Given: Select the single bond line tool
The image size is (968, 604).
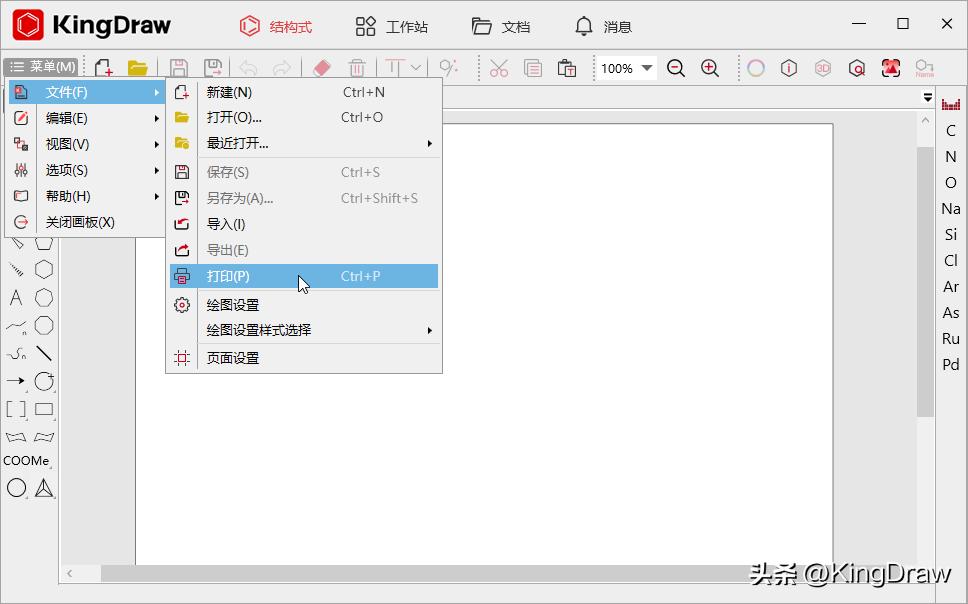Looking at the screenshot, I should [45, 353].
